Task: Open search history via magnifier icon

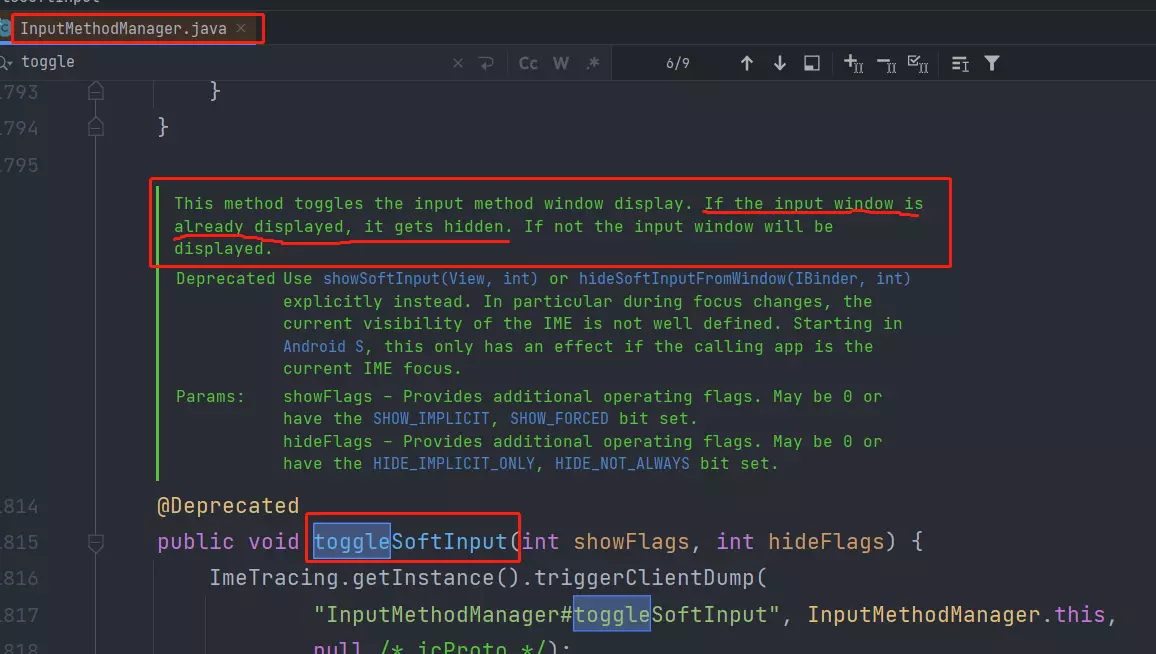Action: click(x=6, y=62)
